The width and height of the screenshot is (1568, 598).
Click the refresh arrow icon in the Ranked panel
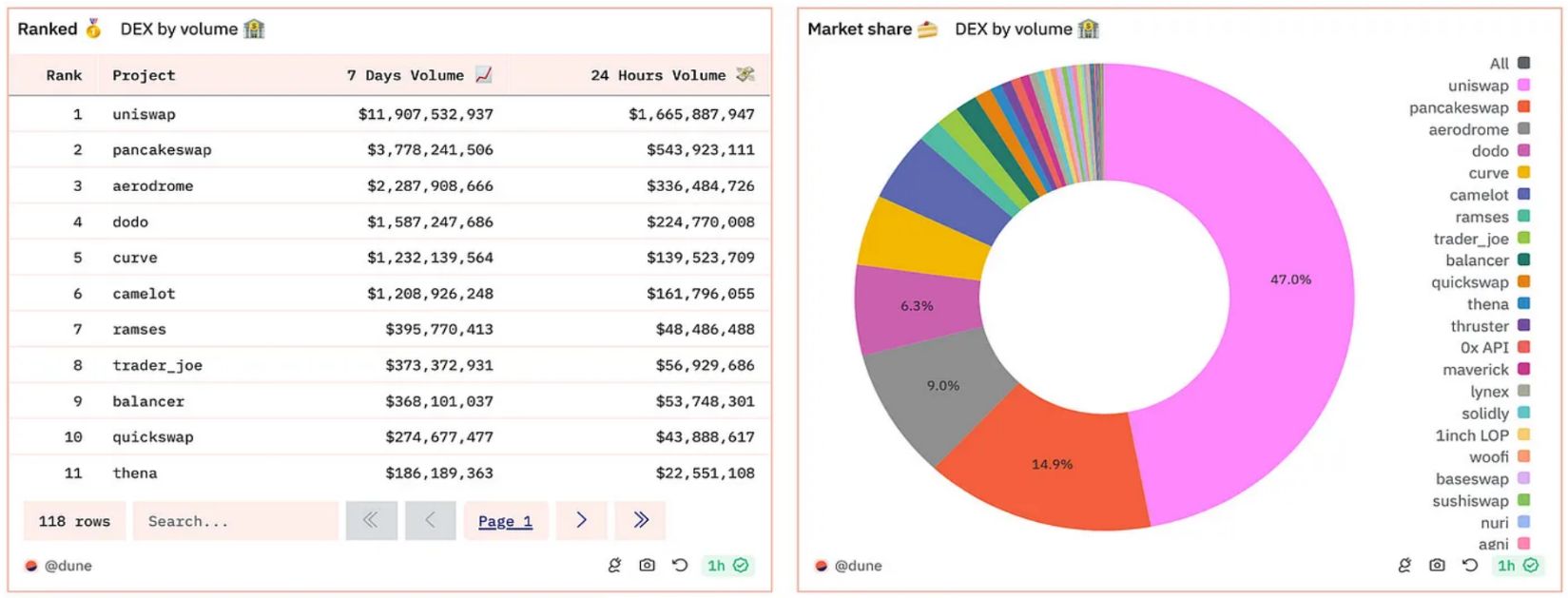tap(680, 566)
